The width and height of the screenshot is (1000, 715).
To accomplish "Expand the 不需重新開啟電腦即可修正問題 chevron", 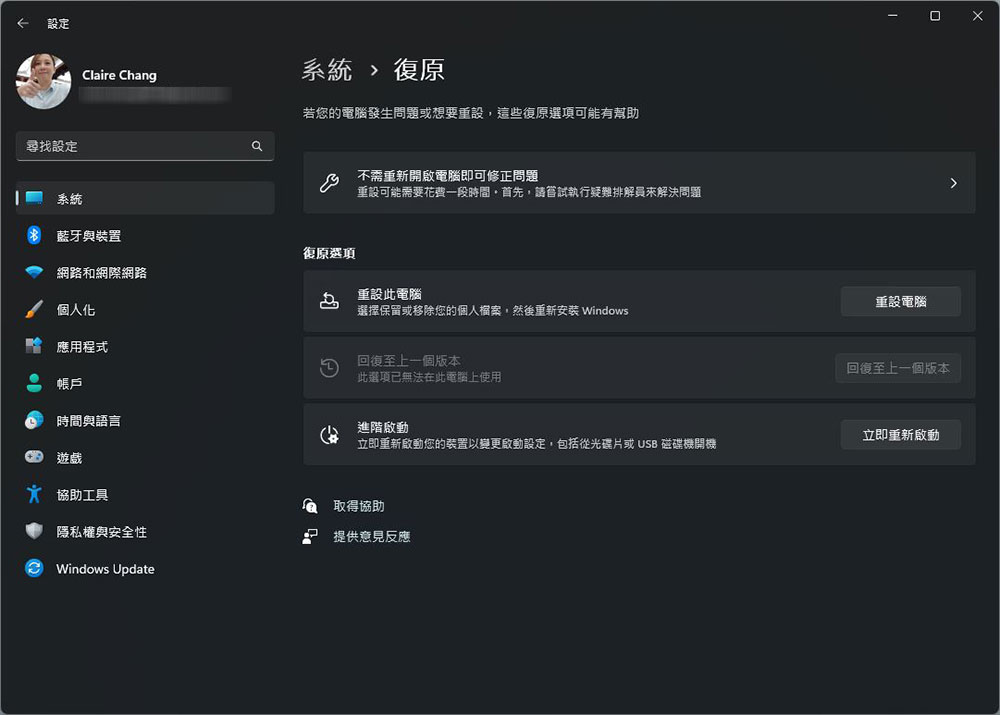I will [x=953, y=183].
